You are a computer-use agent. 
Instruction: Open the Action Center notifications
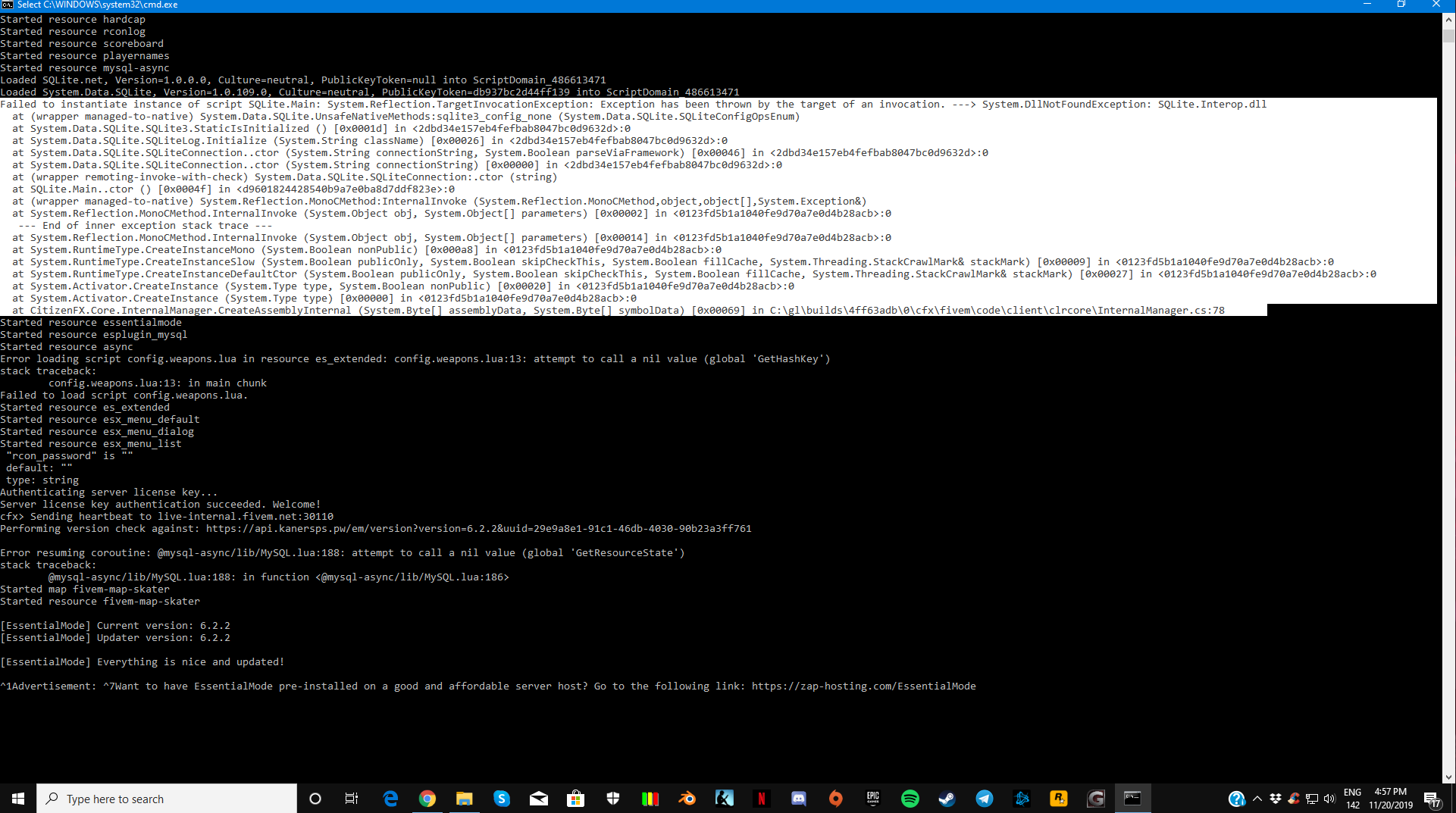tap(1432, 799)
